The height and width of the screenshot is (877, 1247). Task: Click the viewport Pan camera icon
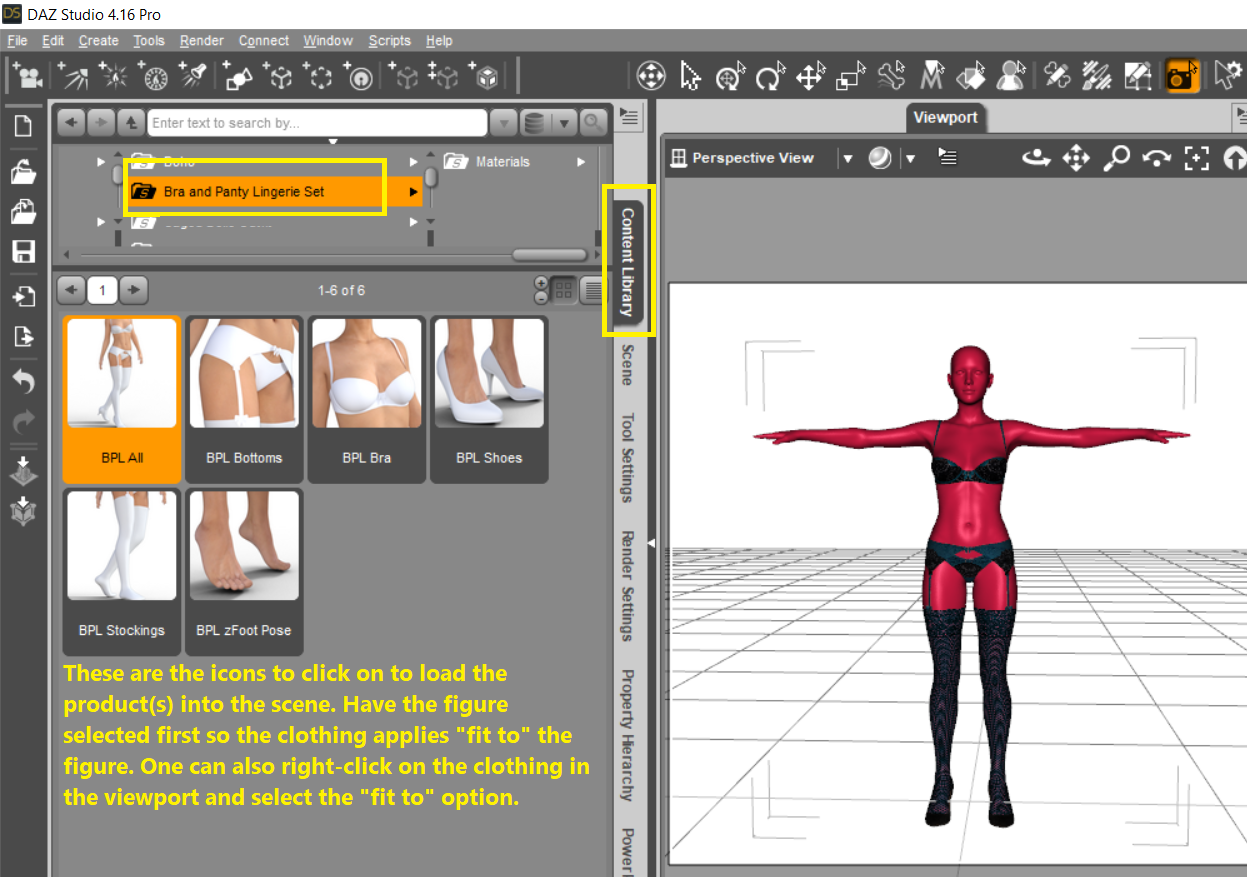tap(1076, 157)
